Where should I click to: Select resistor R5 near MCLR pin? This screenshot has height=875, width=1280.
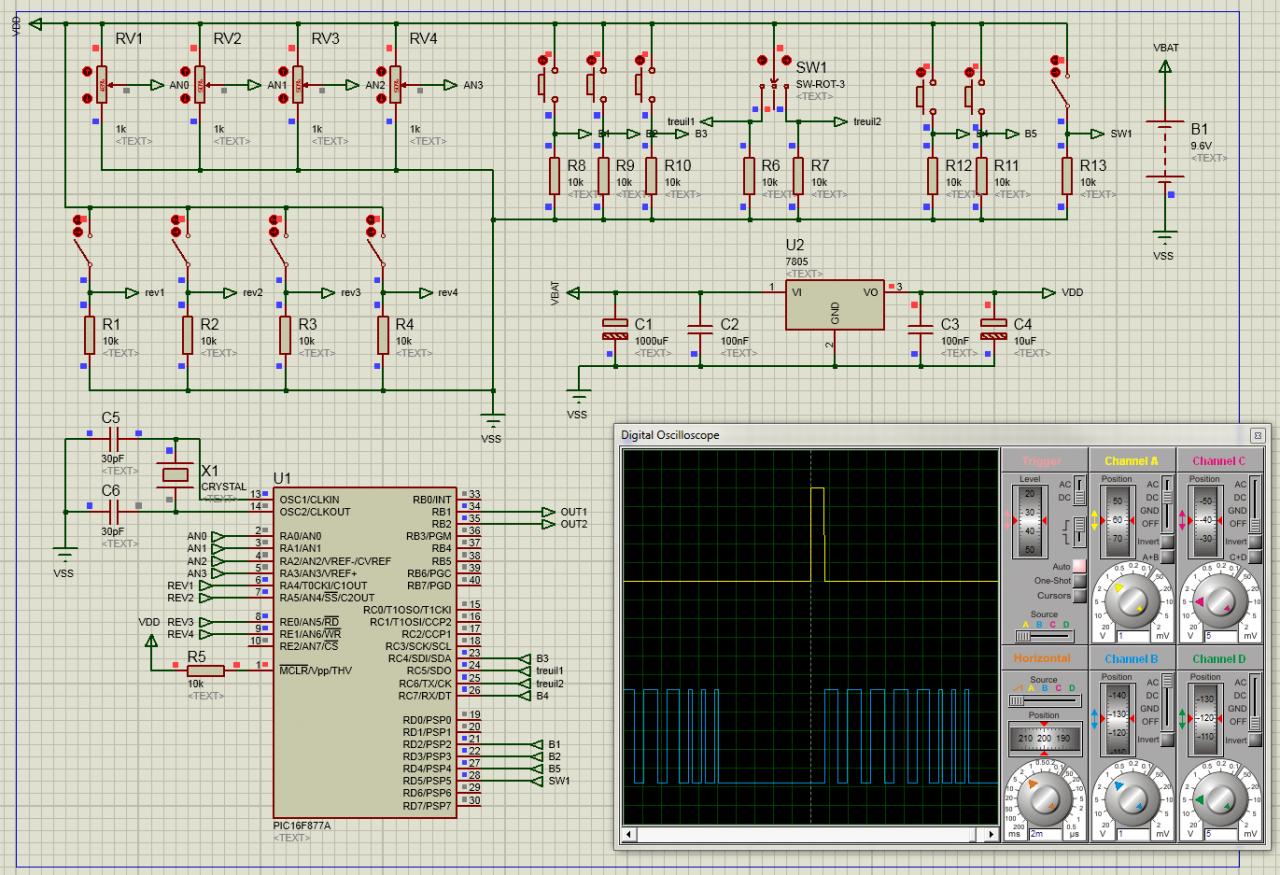pos(206,670)
